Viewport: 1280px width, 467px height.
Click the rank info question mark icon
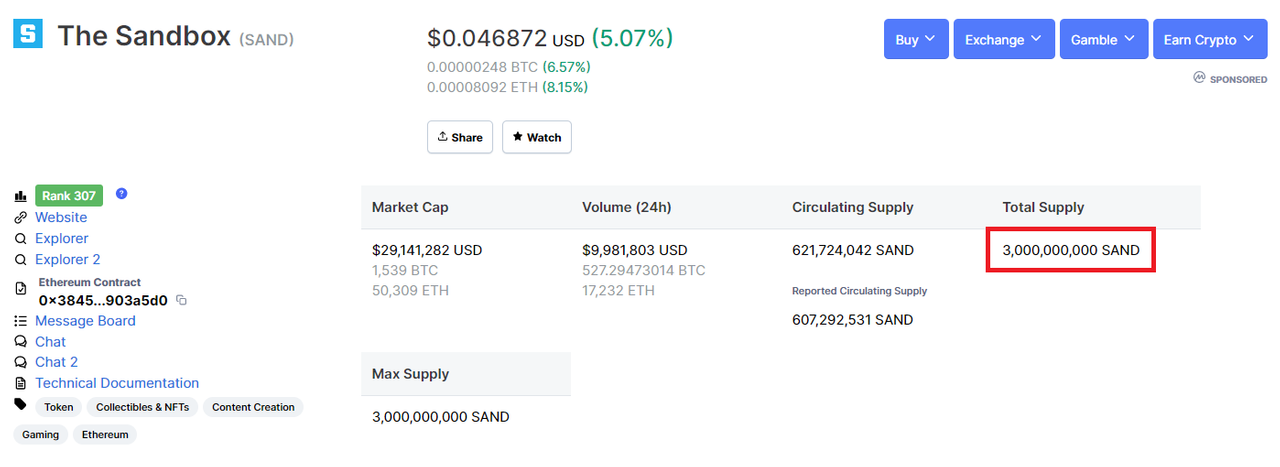pos(122,193)
